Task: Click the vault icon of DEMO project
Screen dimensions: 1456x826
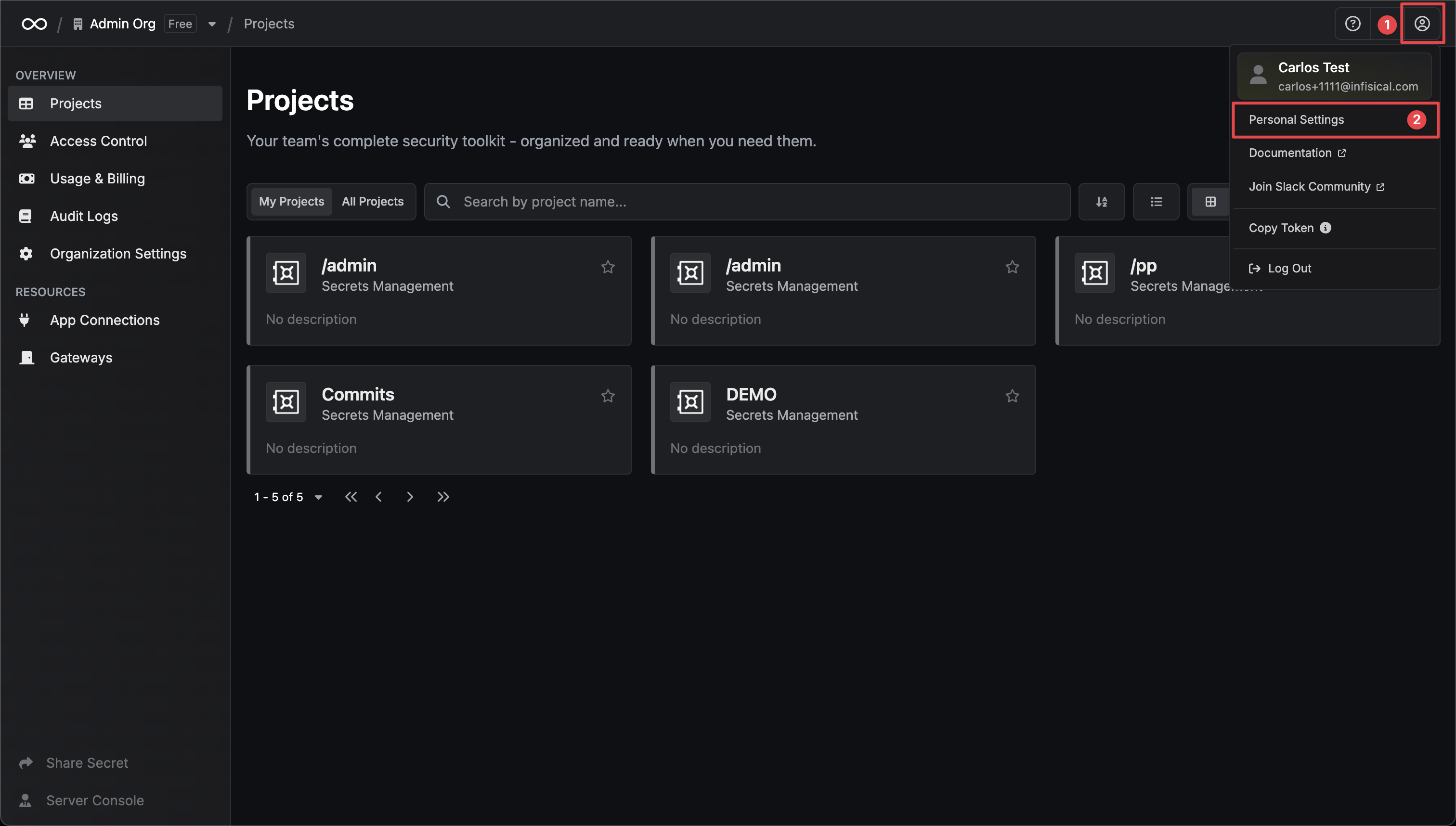Action: pos(690,401)
